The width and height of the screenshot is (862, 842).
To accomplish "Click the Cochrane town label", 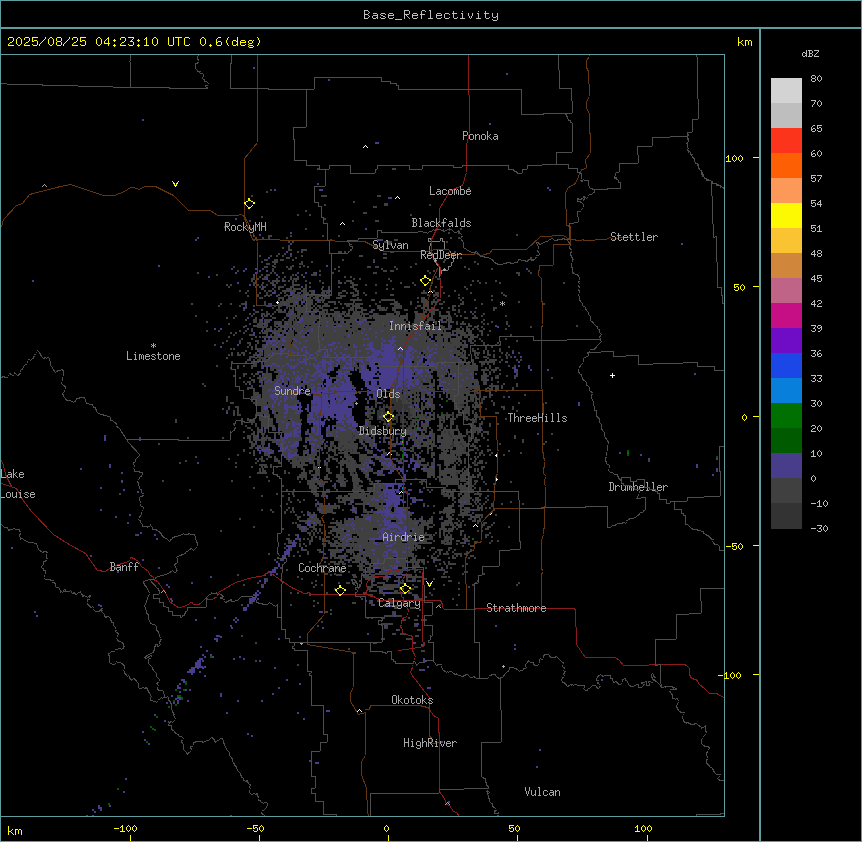I will point(322,568).
